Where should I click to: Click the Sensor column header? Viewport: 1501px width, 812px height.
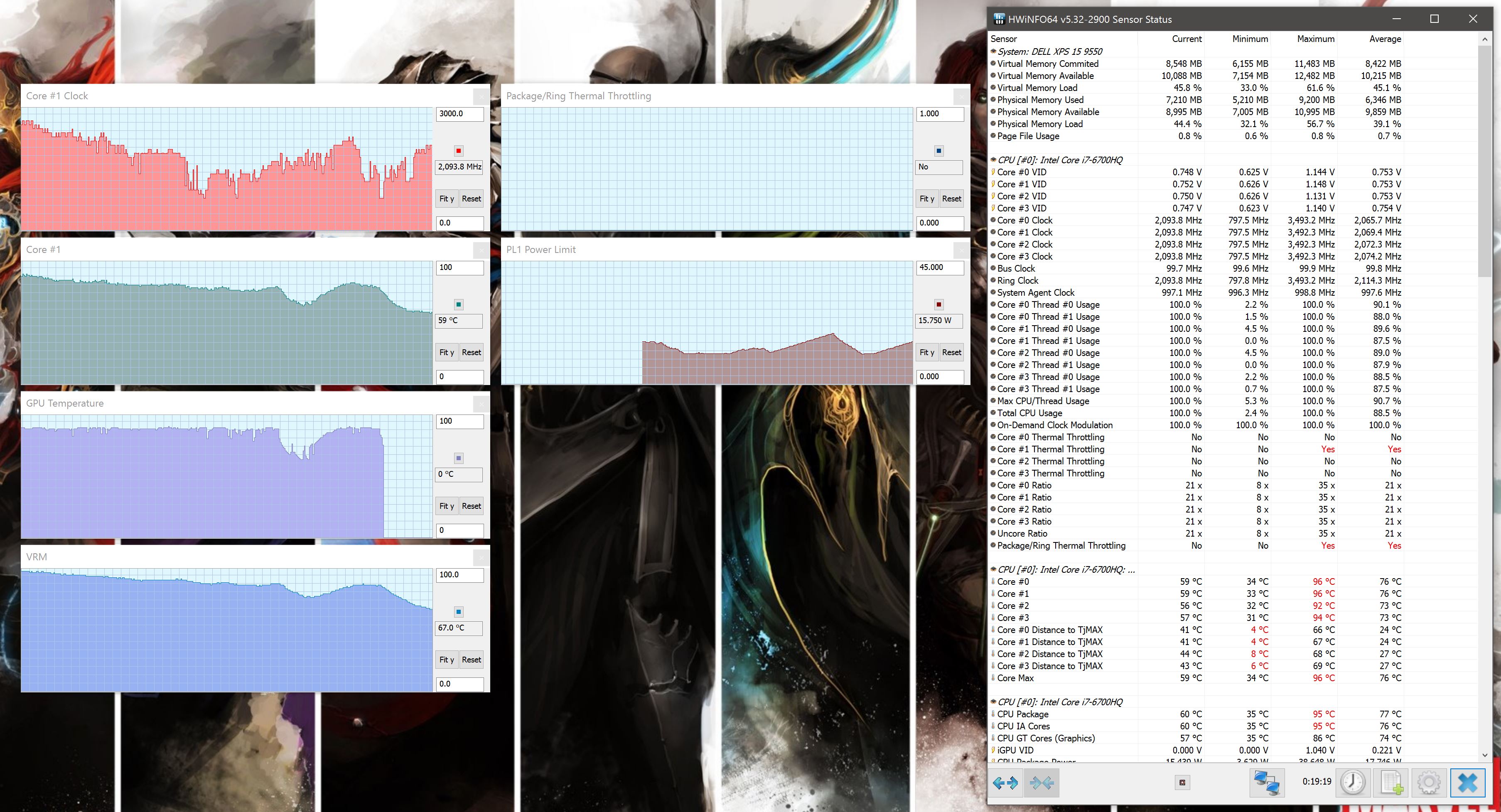(x=1063, y=39)
